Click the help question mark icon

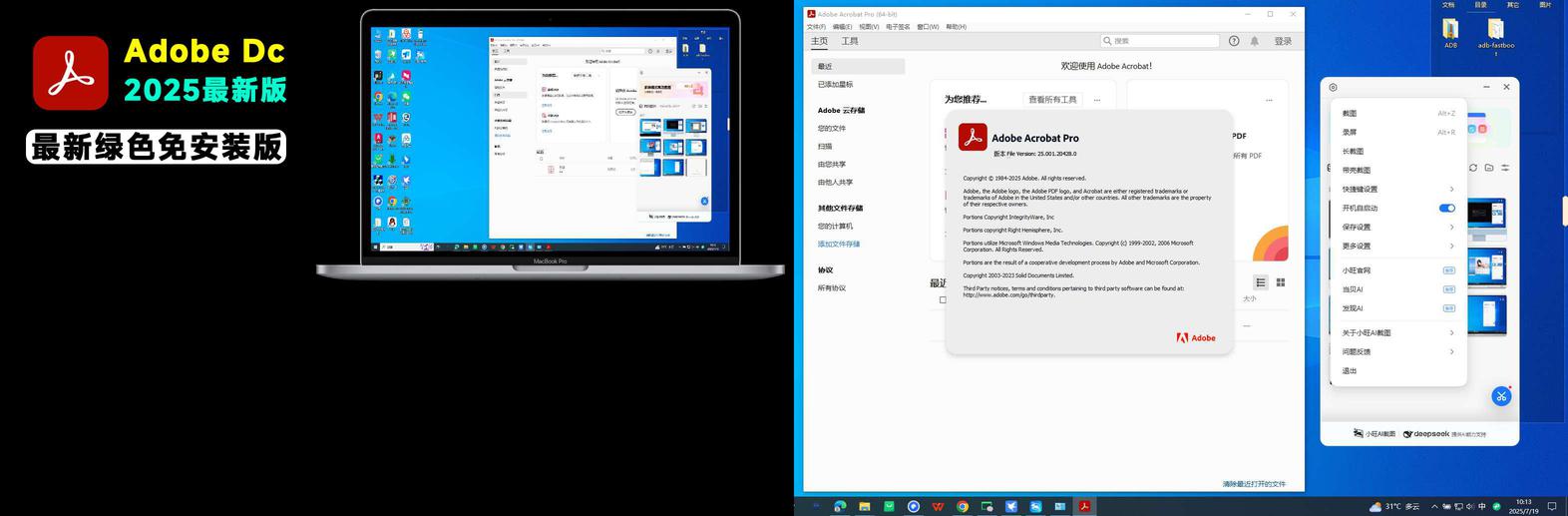[1234, 41]
